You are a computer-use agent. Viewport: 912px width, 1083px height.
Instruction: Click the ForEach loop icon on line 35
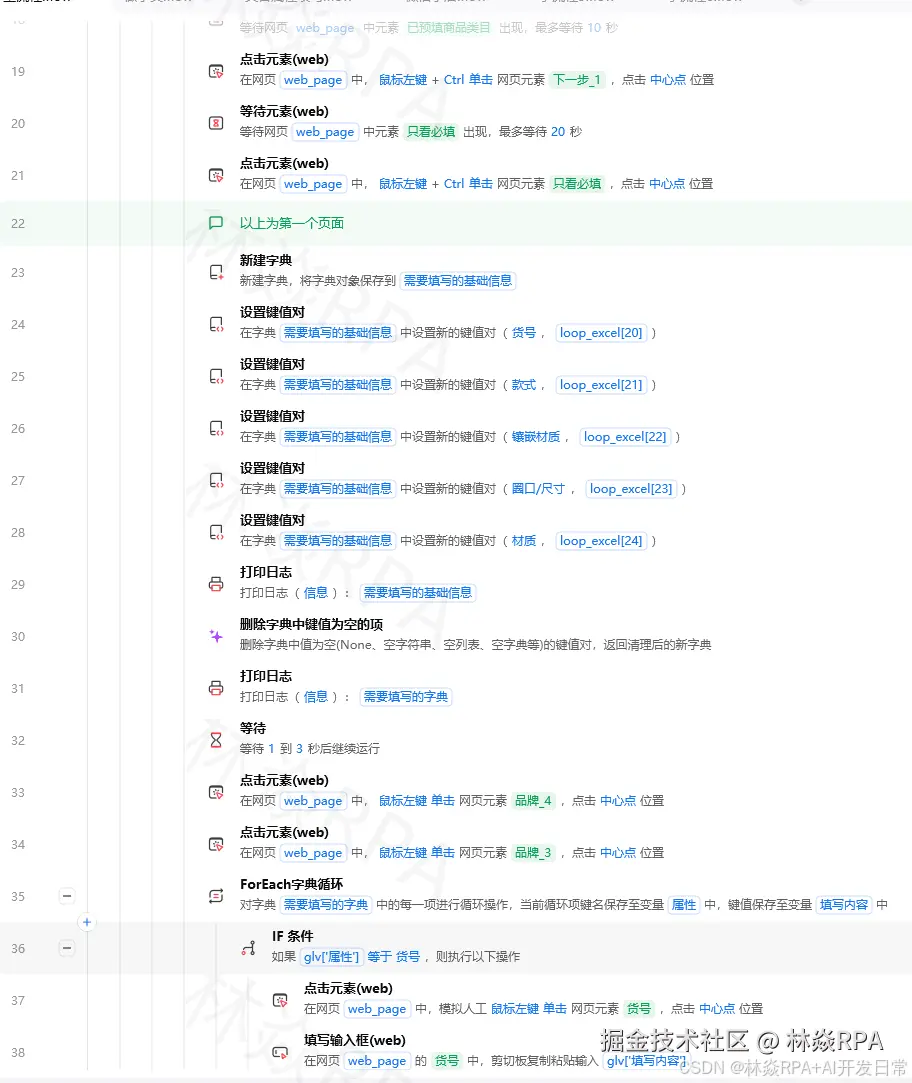tap(216, 897)
